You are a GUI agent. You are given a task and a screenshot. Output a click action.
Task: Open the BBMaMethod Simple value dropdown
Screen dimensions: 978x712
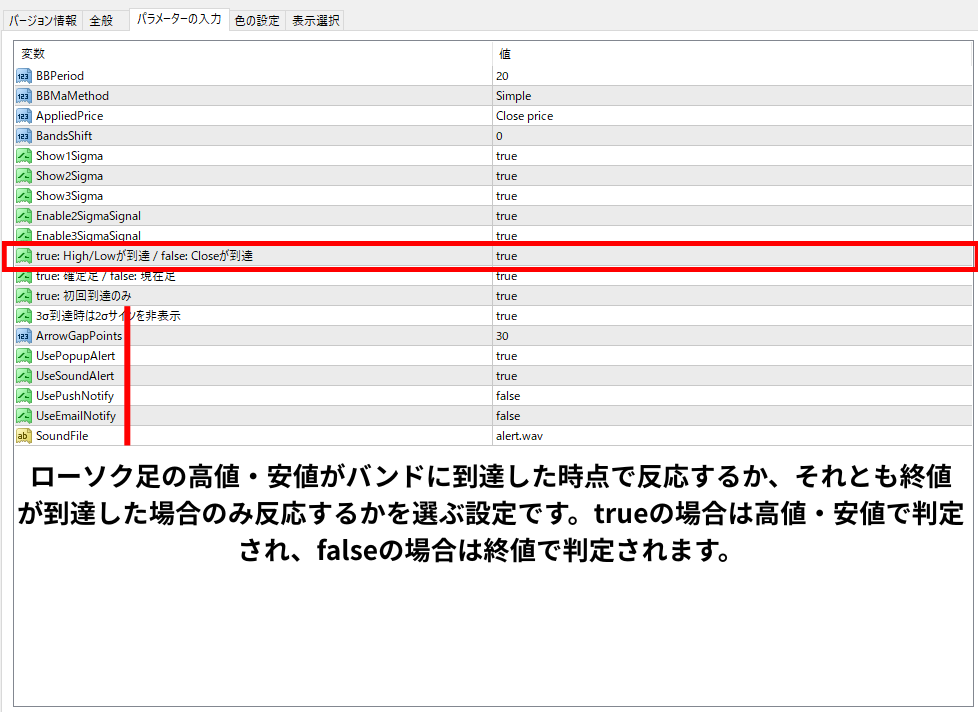point(513,96)
